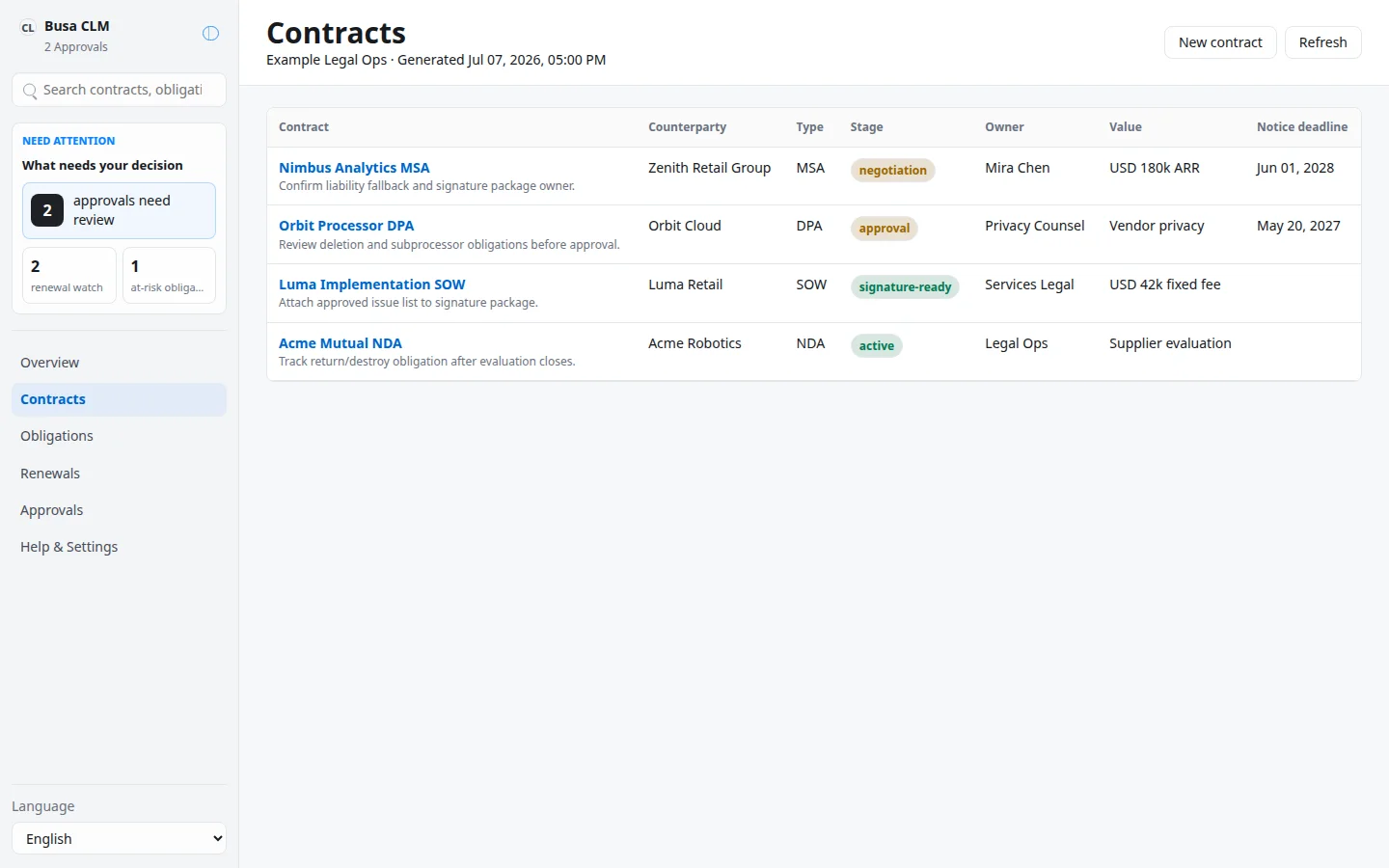Viewport: 1389px width, 868px height.
Task: Click the approval stage badge
Action: [x=884, y=229]
